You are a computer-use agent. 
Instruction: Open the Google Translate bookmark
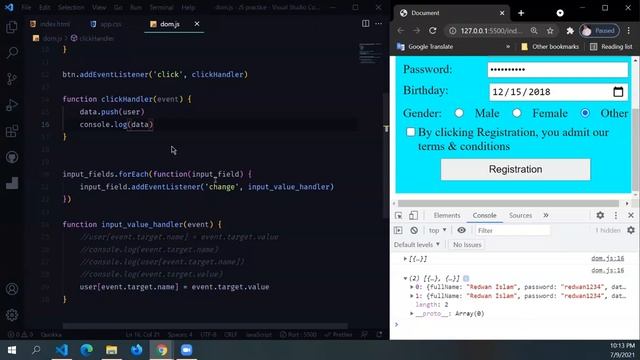point(425,47)
